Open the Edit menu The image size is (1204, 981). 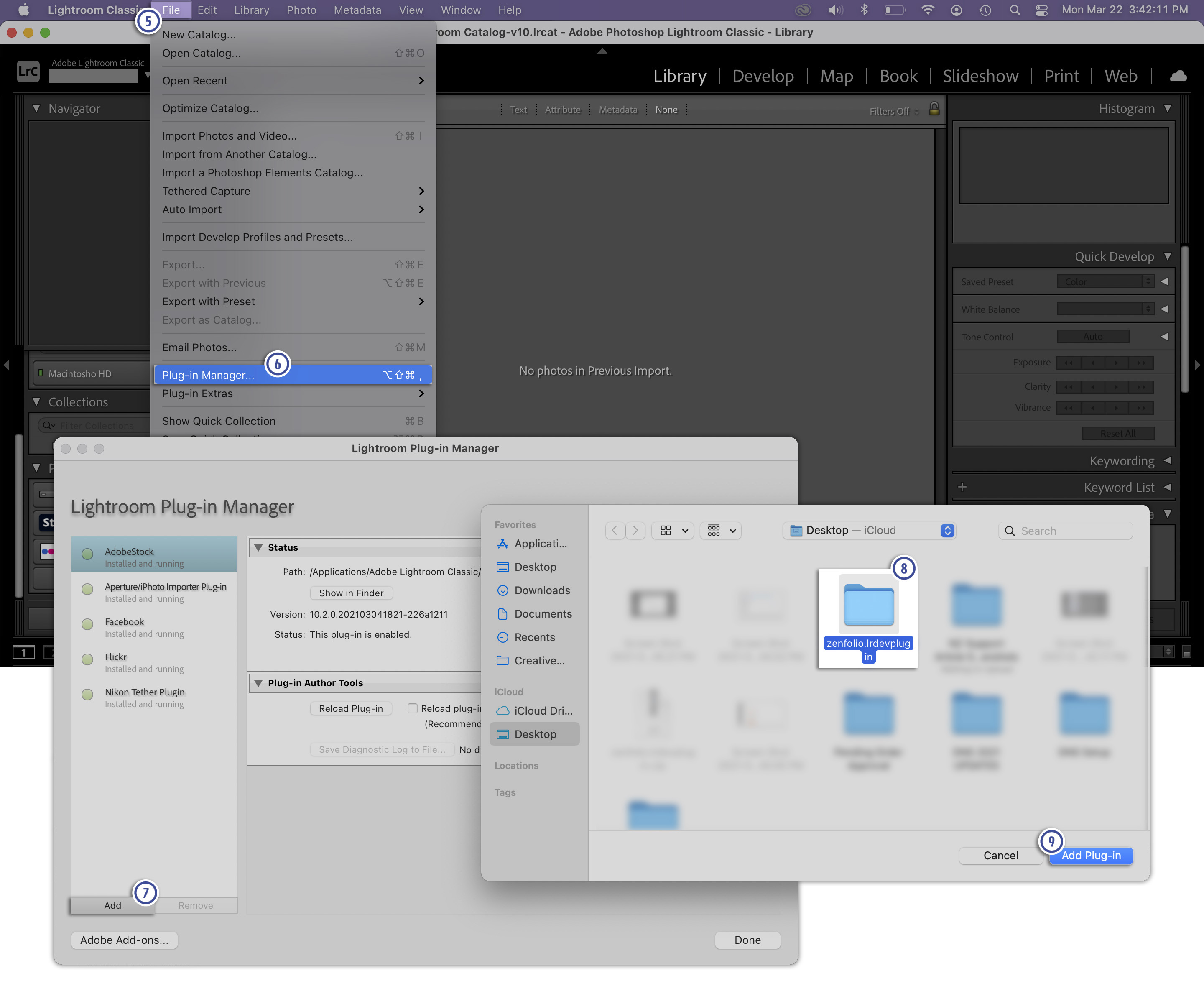(x=207, y=10)
